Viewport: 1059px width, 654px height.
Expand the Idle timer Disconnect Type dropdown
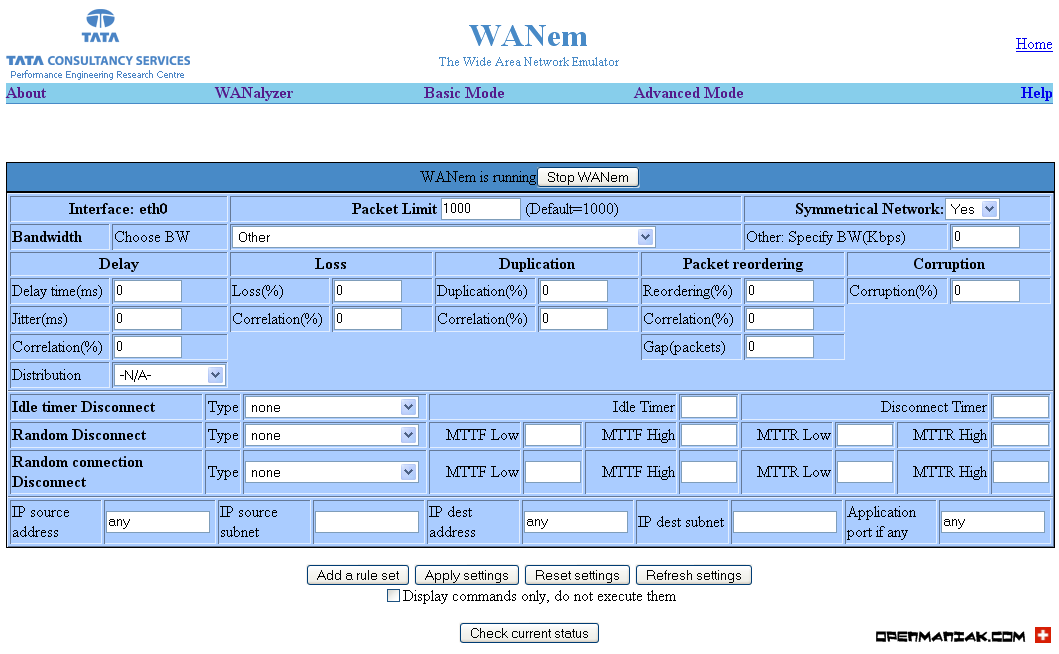[331, 407]
